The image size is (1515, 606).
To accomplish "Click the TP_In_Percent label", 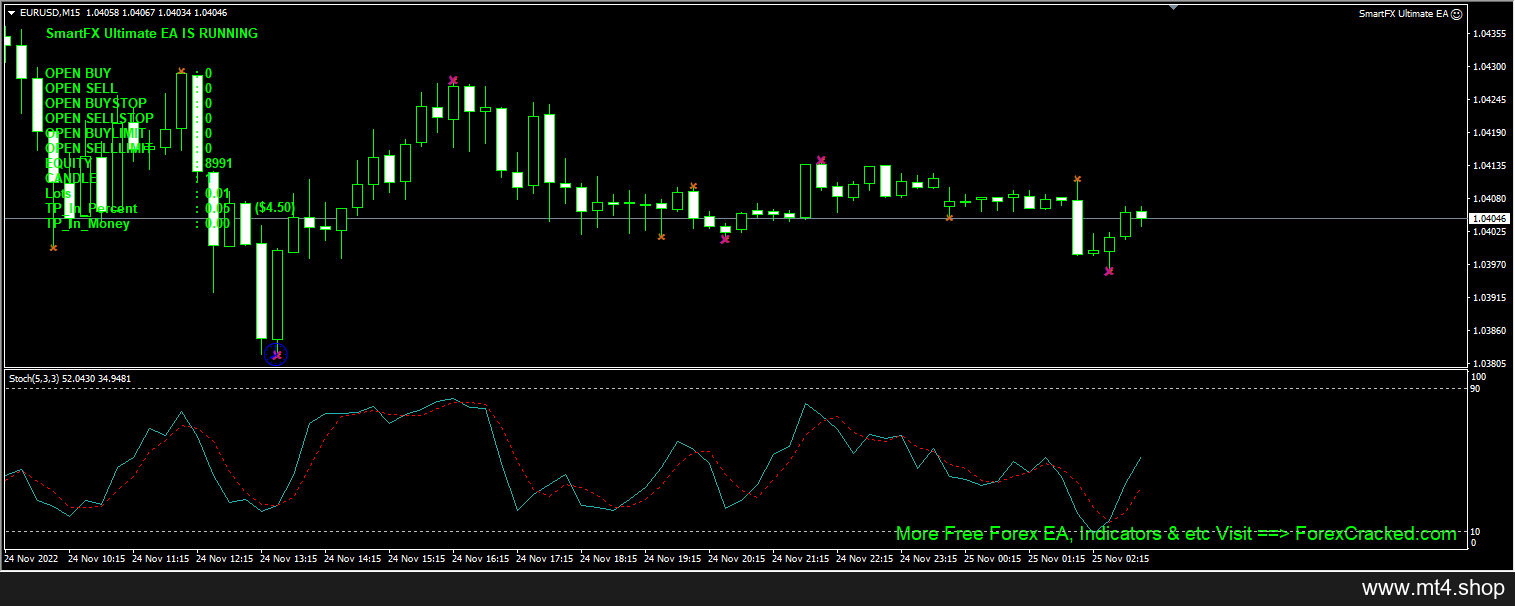I will tap(91, 208).
